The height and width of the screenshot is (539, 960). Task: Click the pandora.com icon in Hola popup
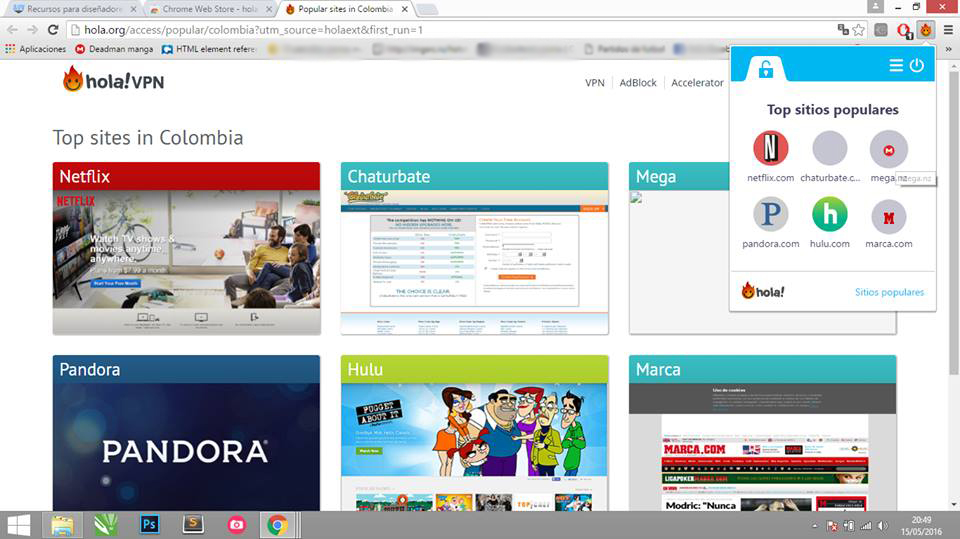coord(770,214)
